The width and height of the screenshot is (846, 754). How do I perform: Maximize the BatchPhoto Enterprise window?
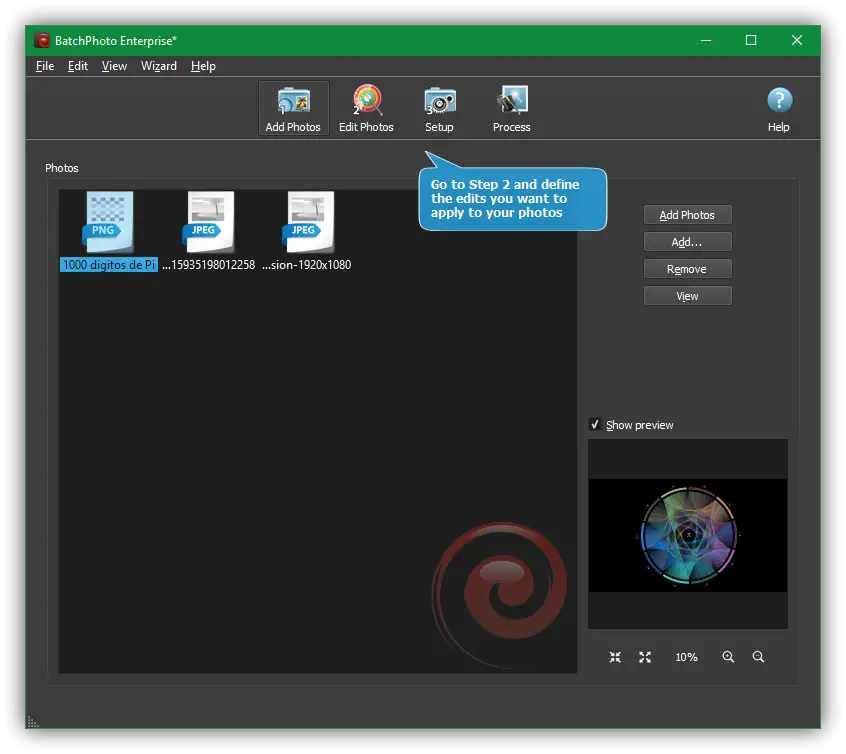[751, 40]
